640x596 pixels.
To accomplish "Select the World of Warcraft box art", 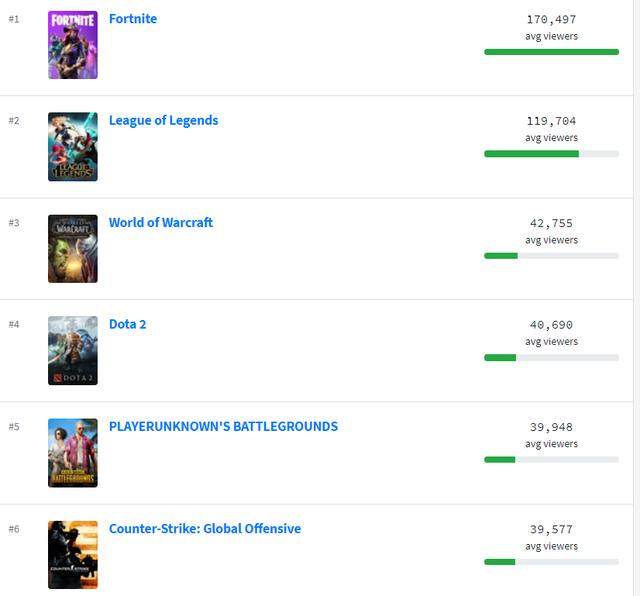I will click(73, 249).
